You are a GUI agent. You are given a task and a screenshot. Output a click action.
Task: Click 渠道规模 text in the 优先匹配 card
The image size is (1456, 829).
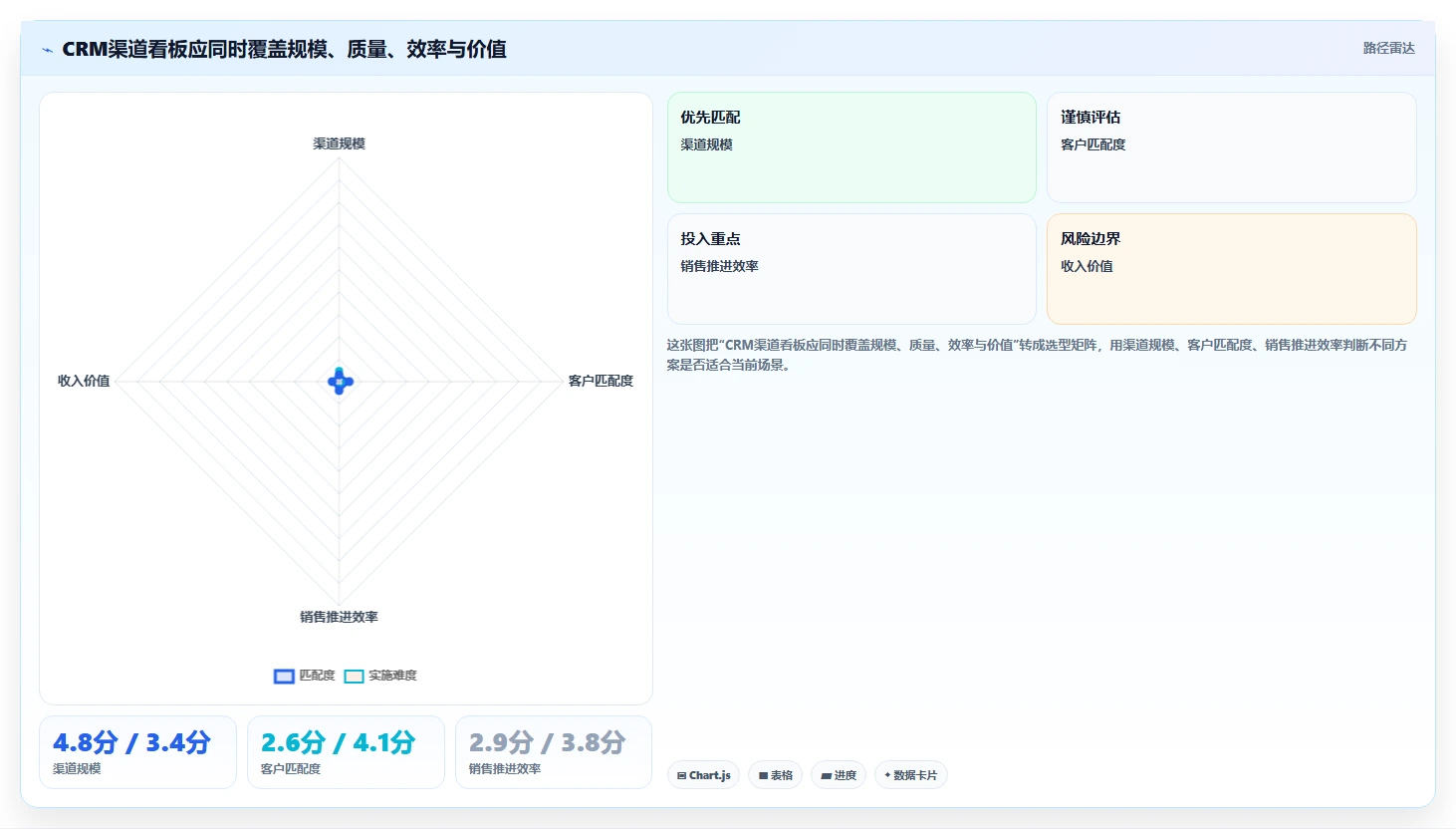point(706,144)
